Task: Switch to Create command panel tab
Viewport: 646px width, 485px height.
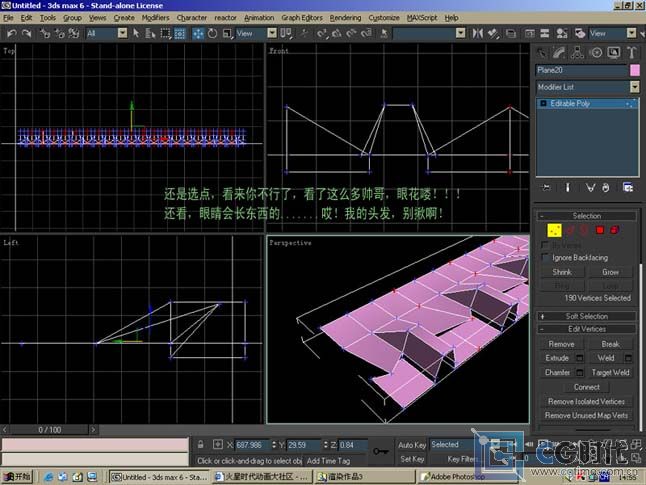Action: 541,53
